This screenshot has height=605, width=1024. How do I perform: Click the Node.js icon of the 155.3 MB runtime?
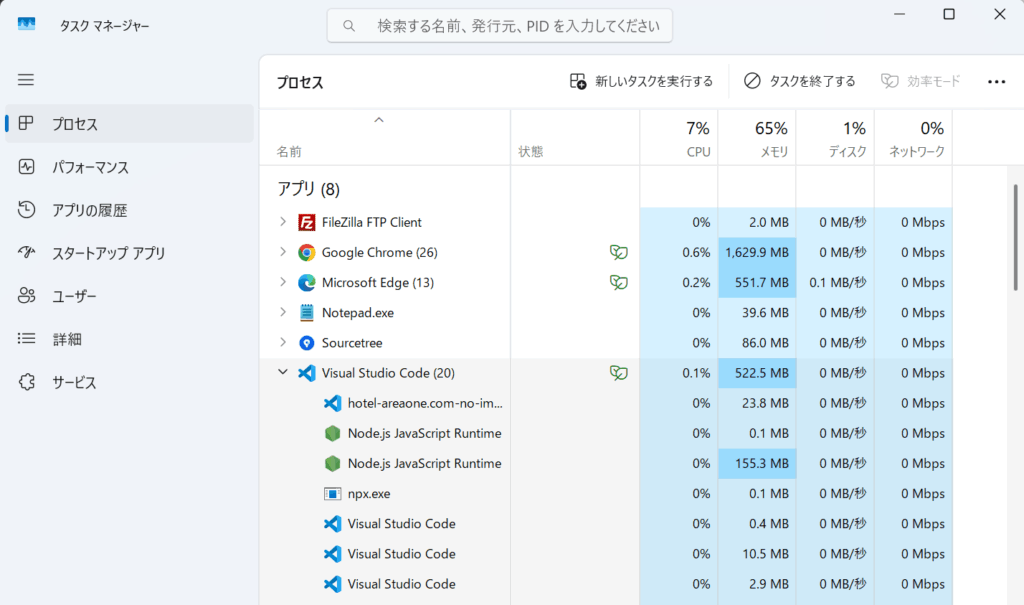click(x=332, y=463)
